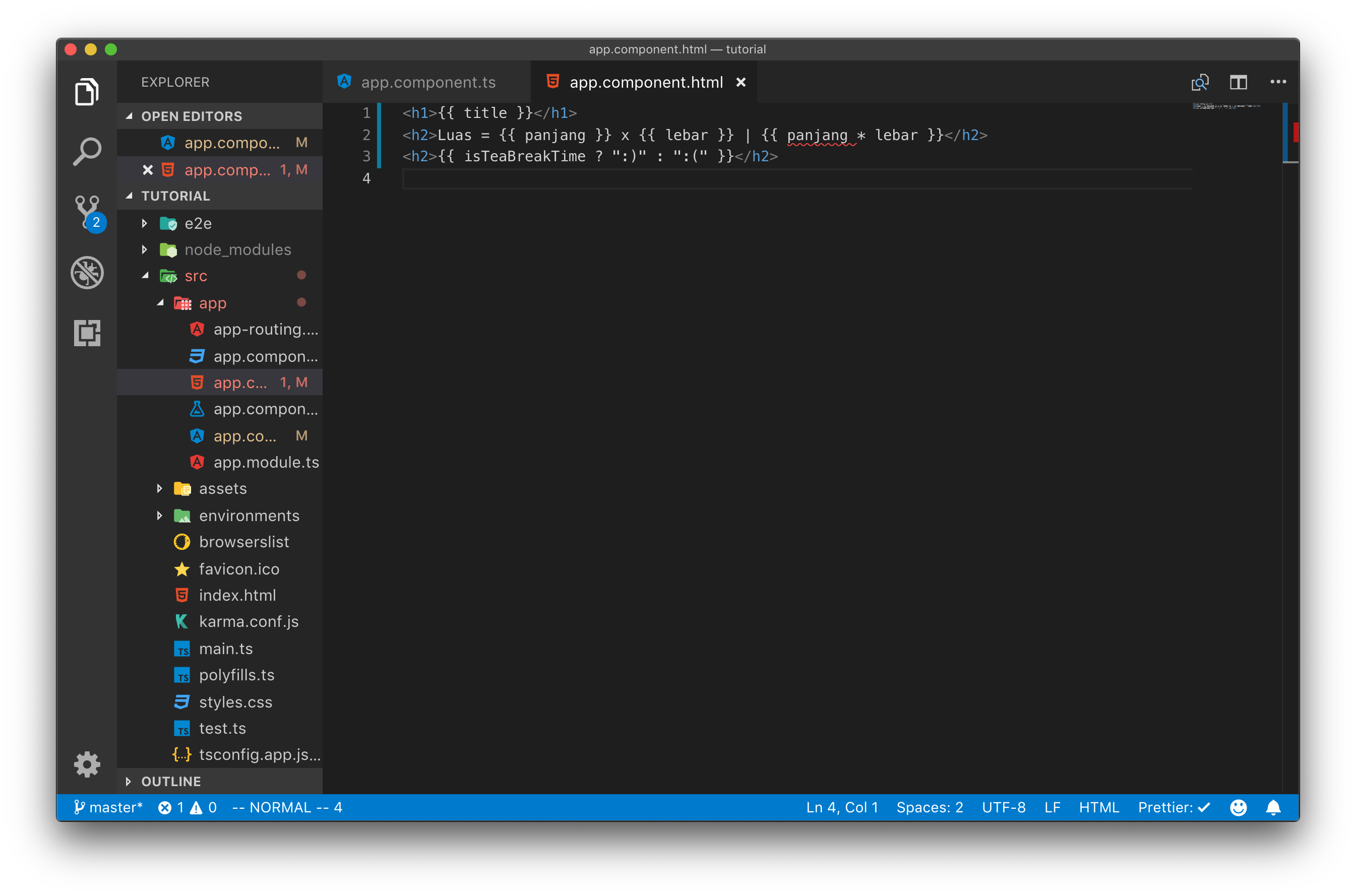Open test.ts file

(x=220, y=728)
